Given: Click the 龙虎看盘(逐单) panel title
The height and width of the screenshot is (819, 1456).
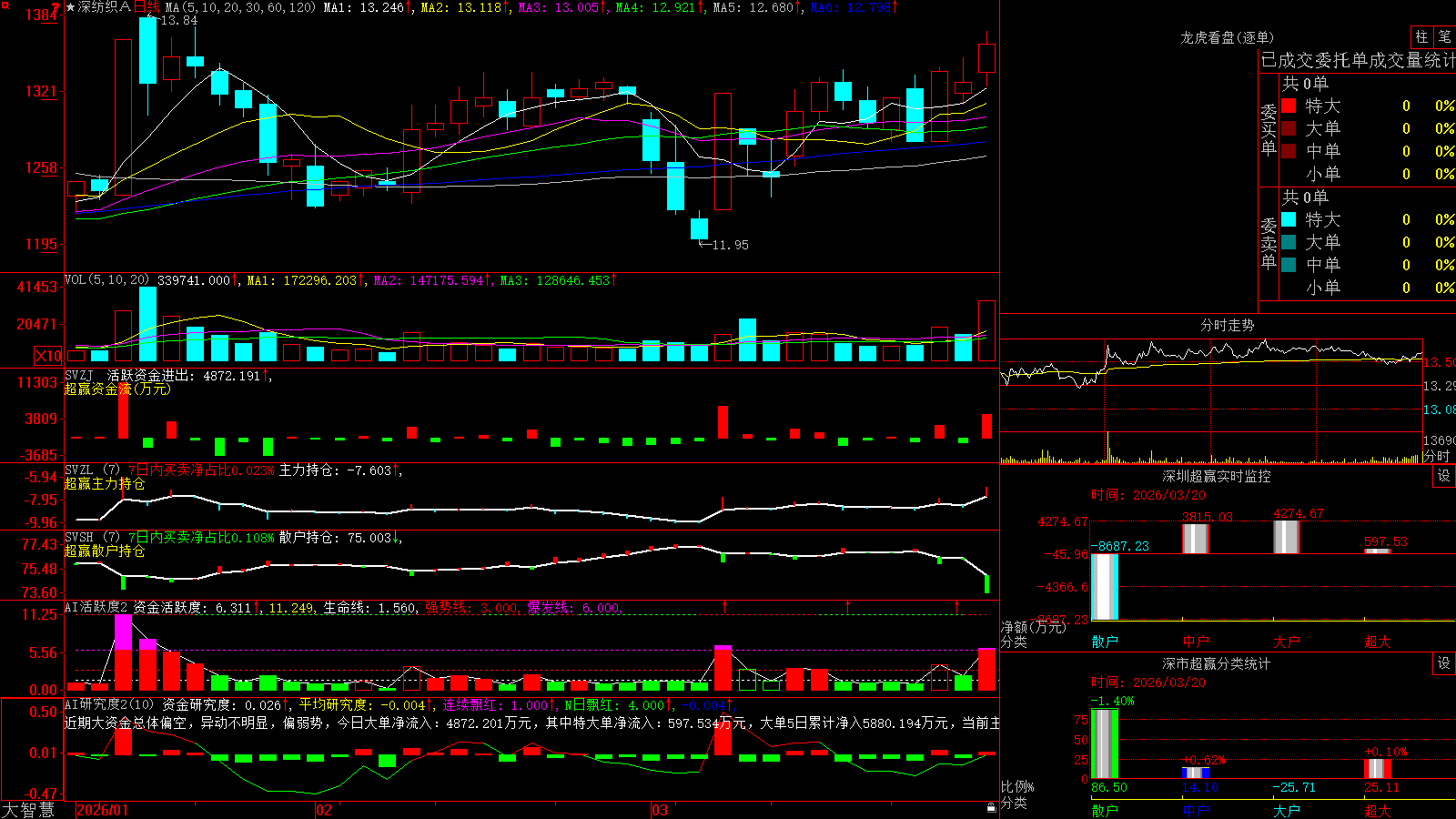Looking at the screenshot, I should click(1227, 37).
